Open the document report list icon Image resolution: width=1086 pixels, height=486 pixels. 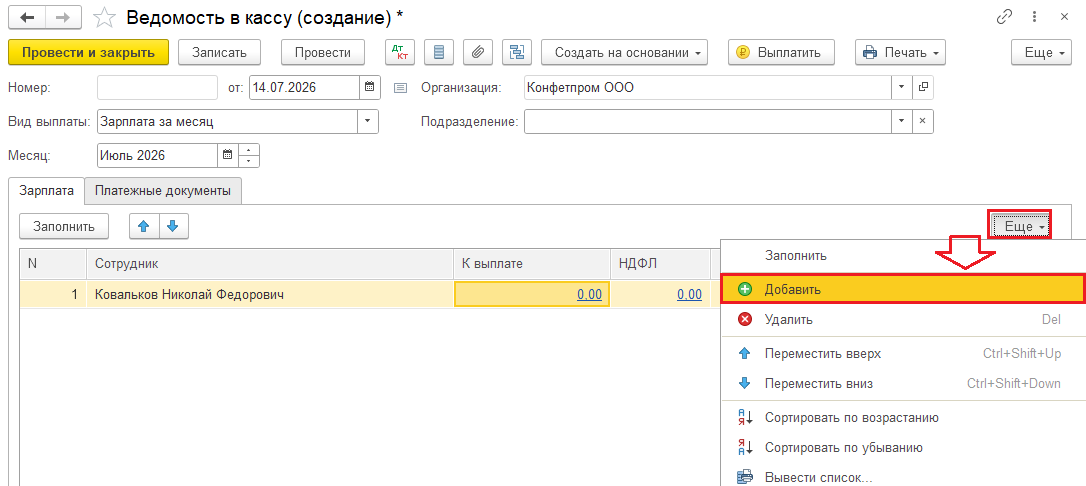tap(438, 52)
